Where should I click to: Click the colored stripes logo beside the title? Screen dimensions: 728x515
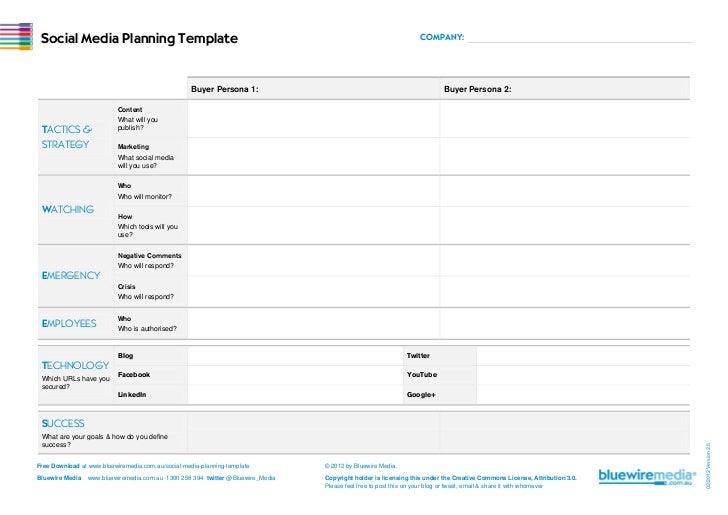(x=17, y=37)
